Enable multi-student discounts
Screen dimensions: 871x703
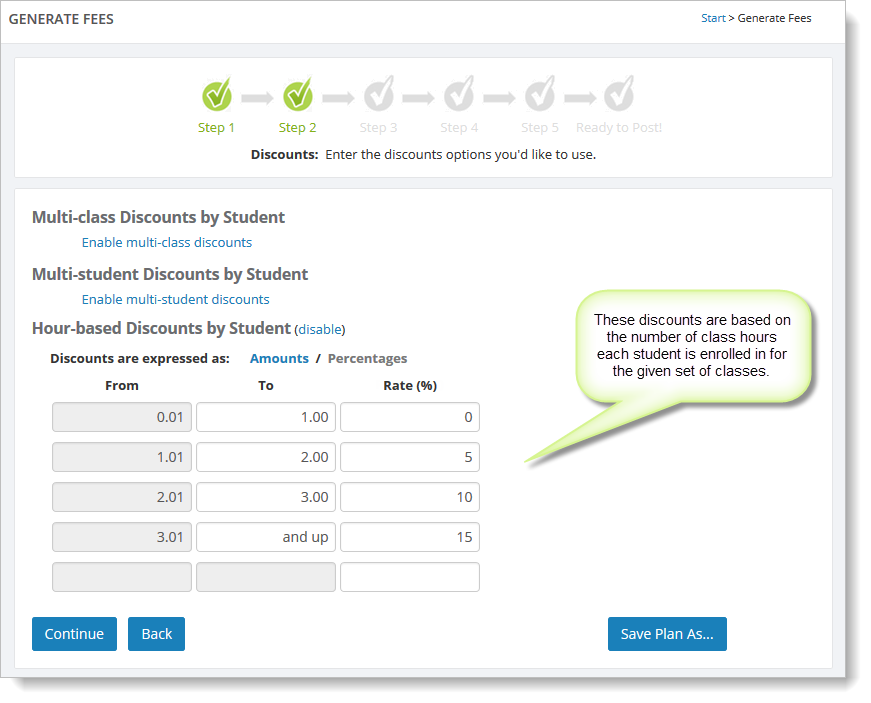(x=176, y=300)
